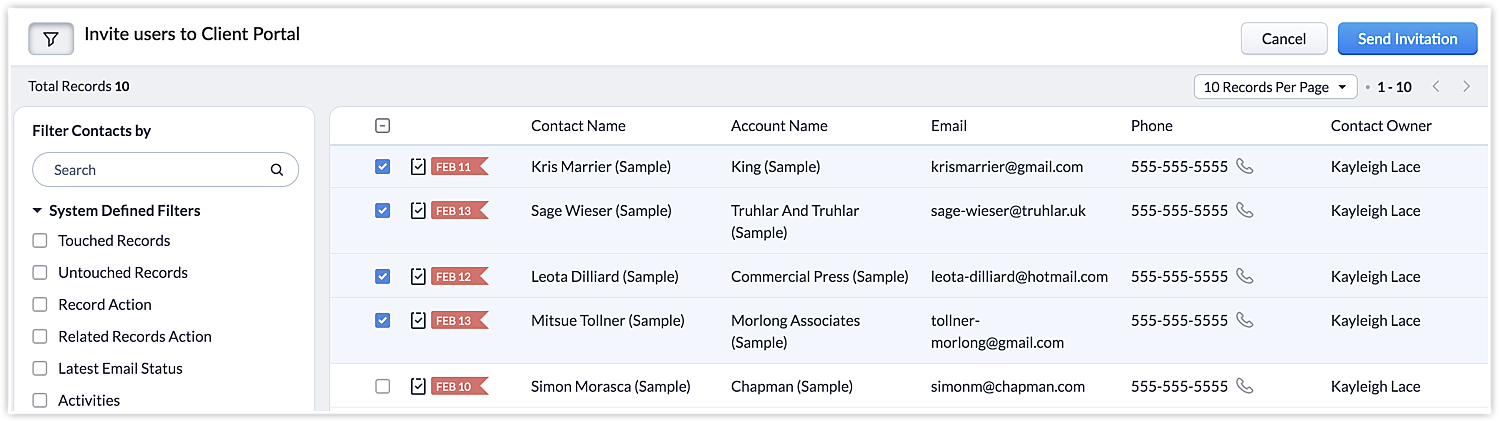Collapse System Defined Filters section
Viewport: 1499px width, 422px height.
[38, 211]
